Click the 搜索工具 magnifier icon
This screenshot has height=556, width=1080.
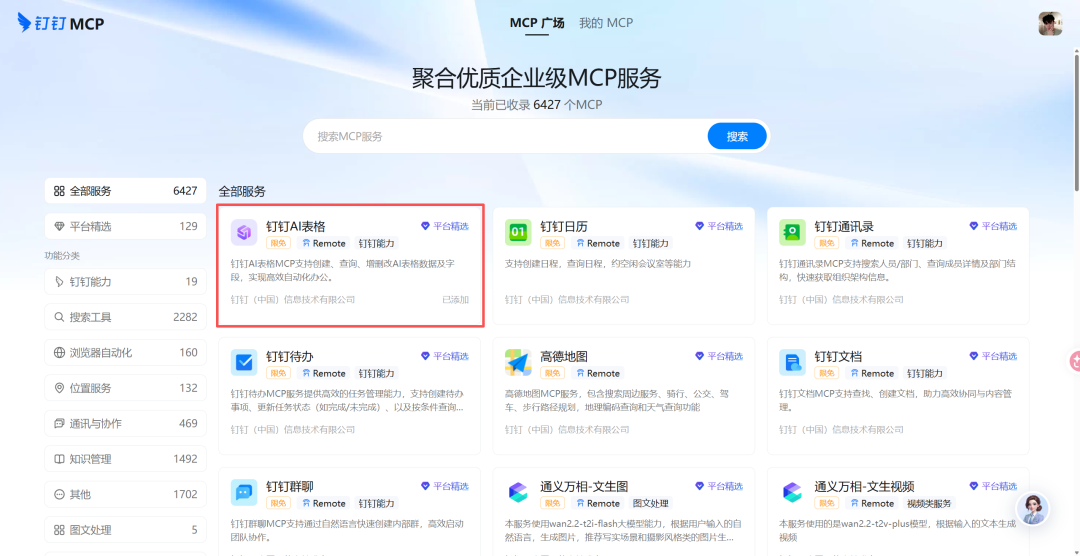pos(59,317)
